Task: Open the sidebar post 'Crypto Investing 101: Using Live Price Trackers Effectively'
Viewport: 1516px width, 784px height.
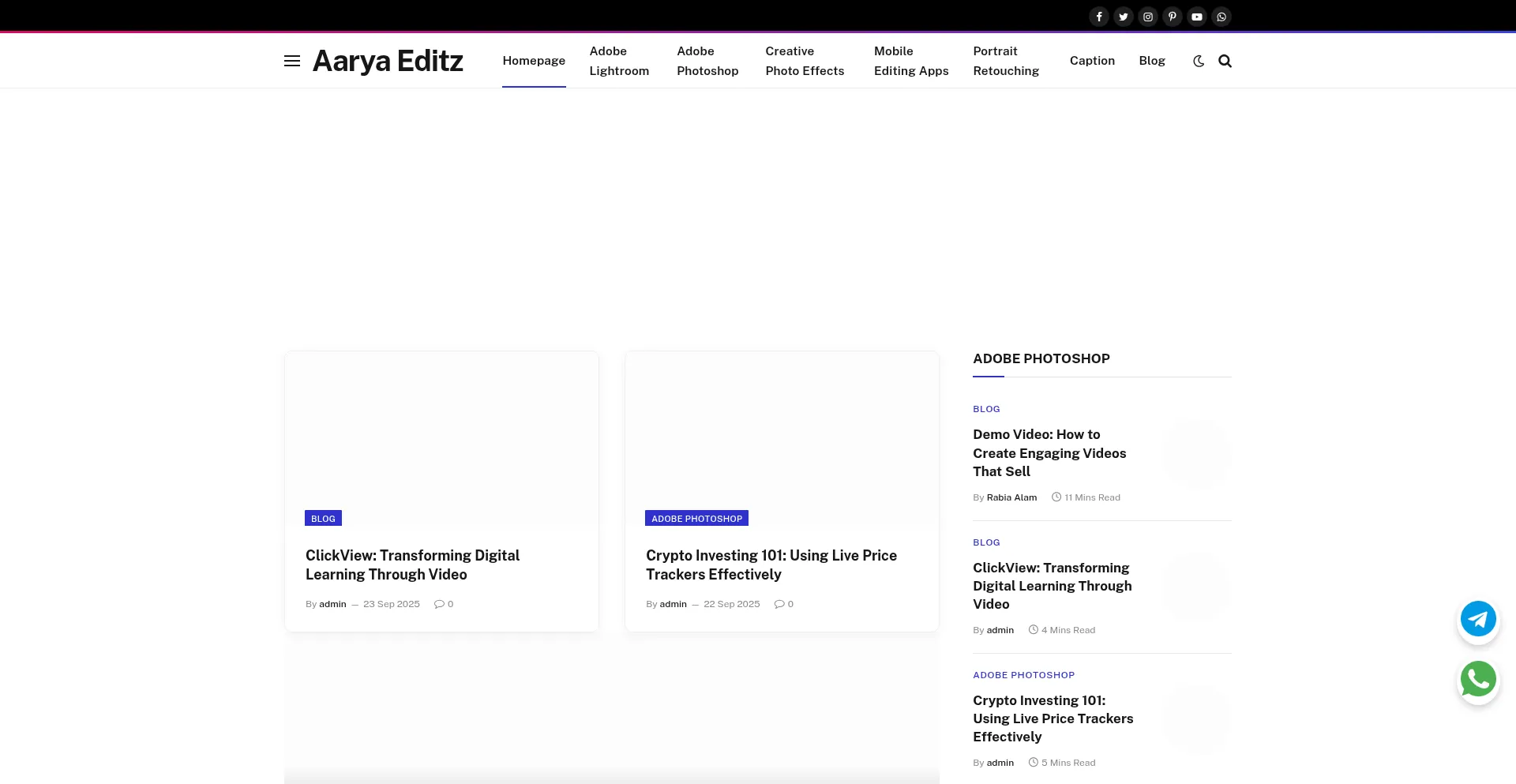Action: (x=1053, y=718)
